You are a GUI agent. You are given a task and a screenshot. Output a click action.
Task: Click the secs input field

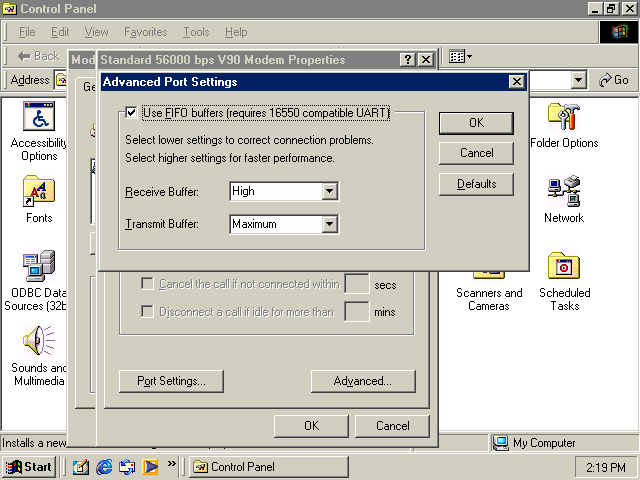357,283
